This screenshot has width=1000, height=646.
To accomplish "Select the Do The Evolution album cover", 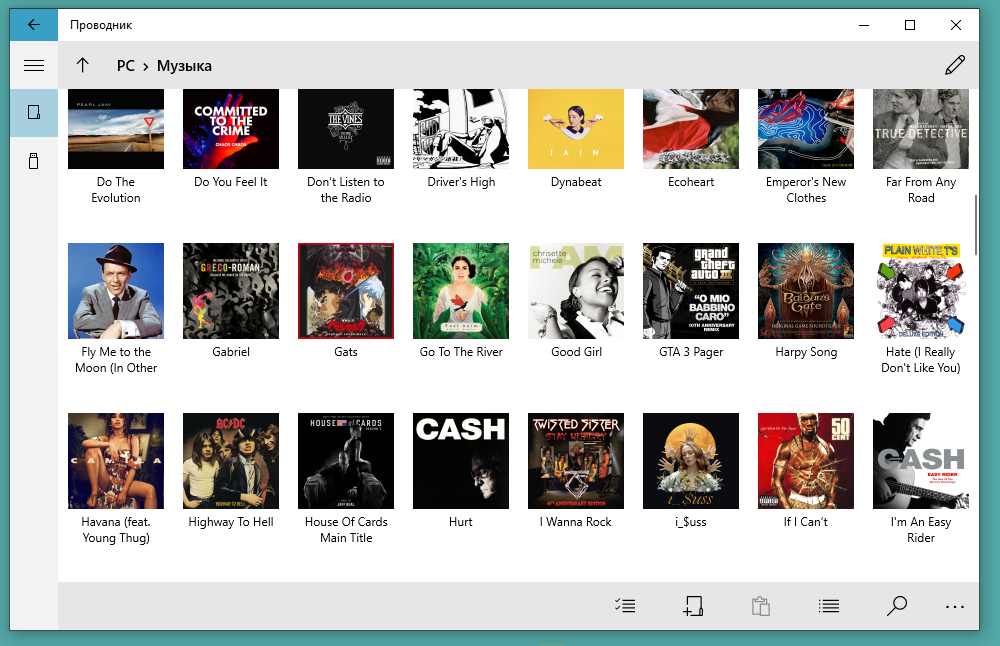I will [x=116, y=129].
